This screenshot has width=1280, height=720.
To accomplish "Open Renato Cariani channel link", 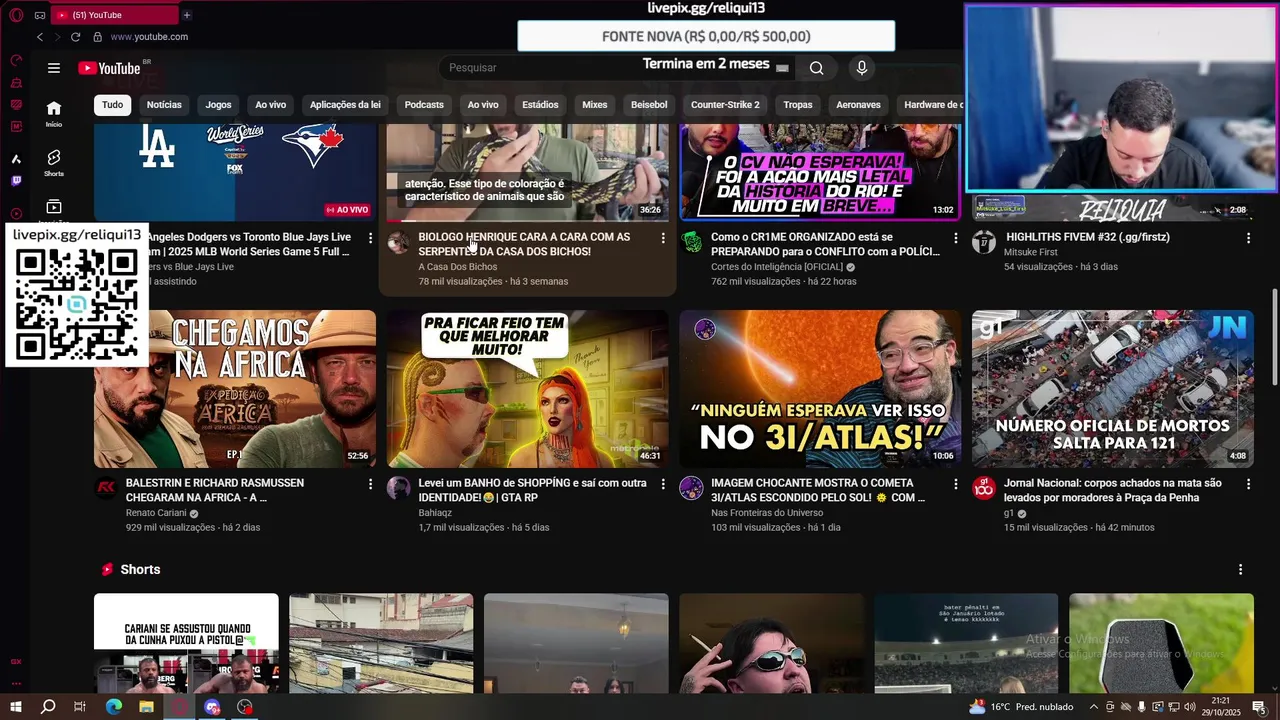I will point(156,513).
